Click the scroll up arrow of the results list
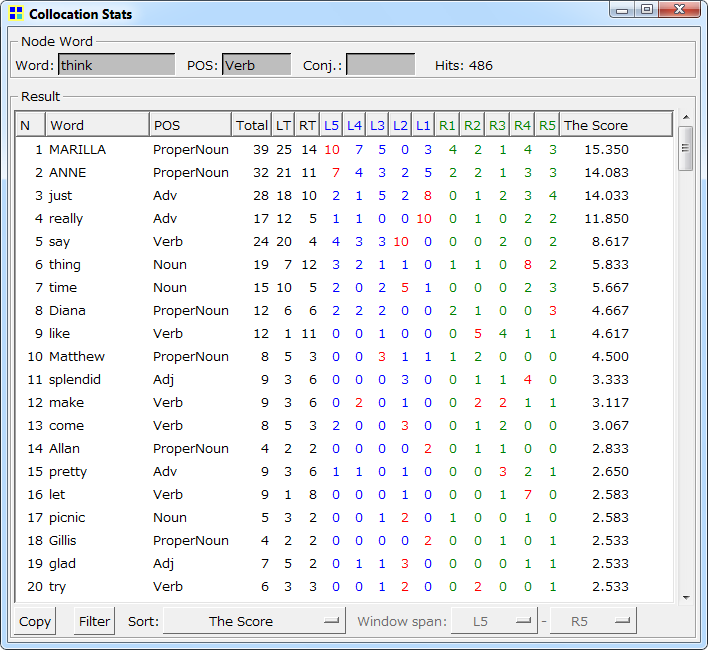This screenshot has height=650, width=708. (x=686, y=117)
